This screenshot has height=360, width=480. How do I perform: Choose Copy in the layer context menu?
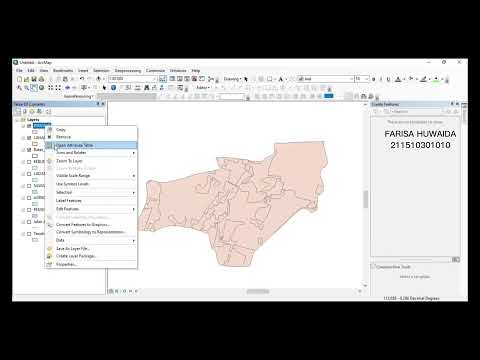tap(91, 129)
